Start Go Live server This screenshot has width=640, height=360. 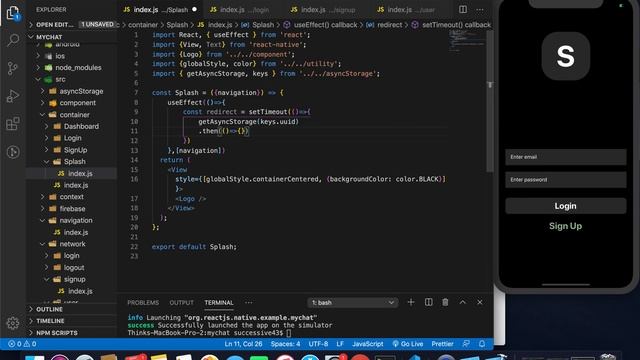coord(407,344)
